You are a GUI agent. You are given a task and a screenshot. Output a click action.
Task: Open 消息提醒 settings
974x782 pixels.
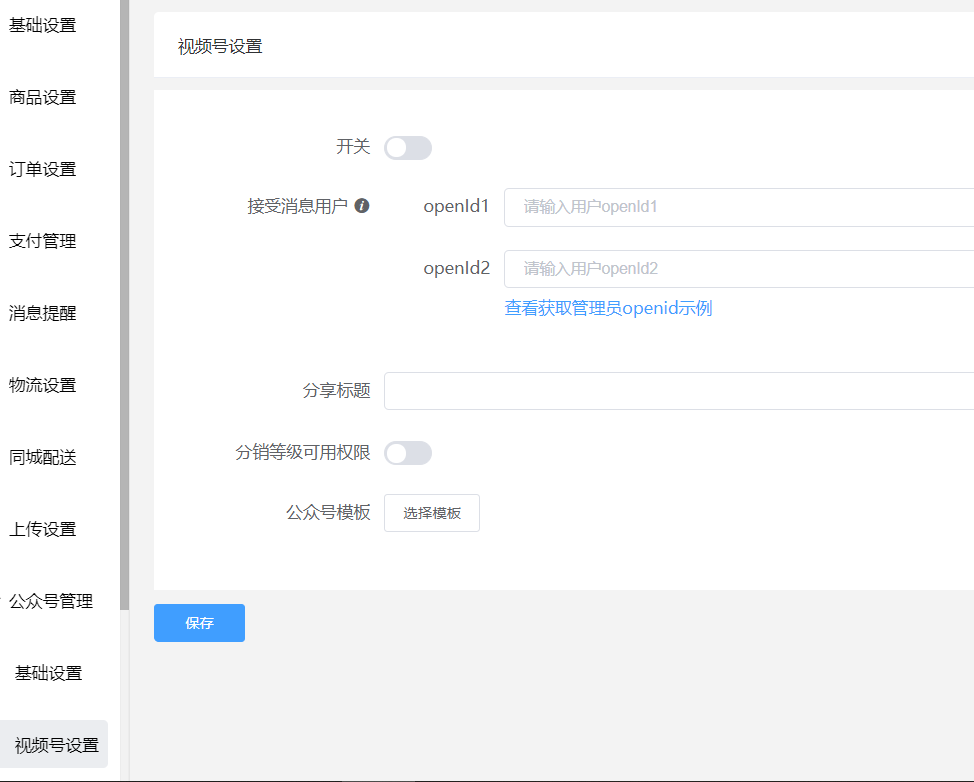pos(43,313)
